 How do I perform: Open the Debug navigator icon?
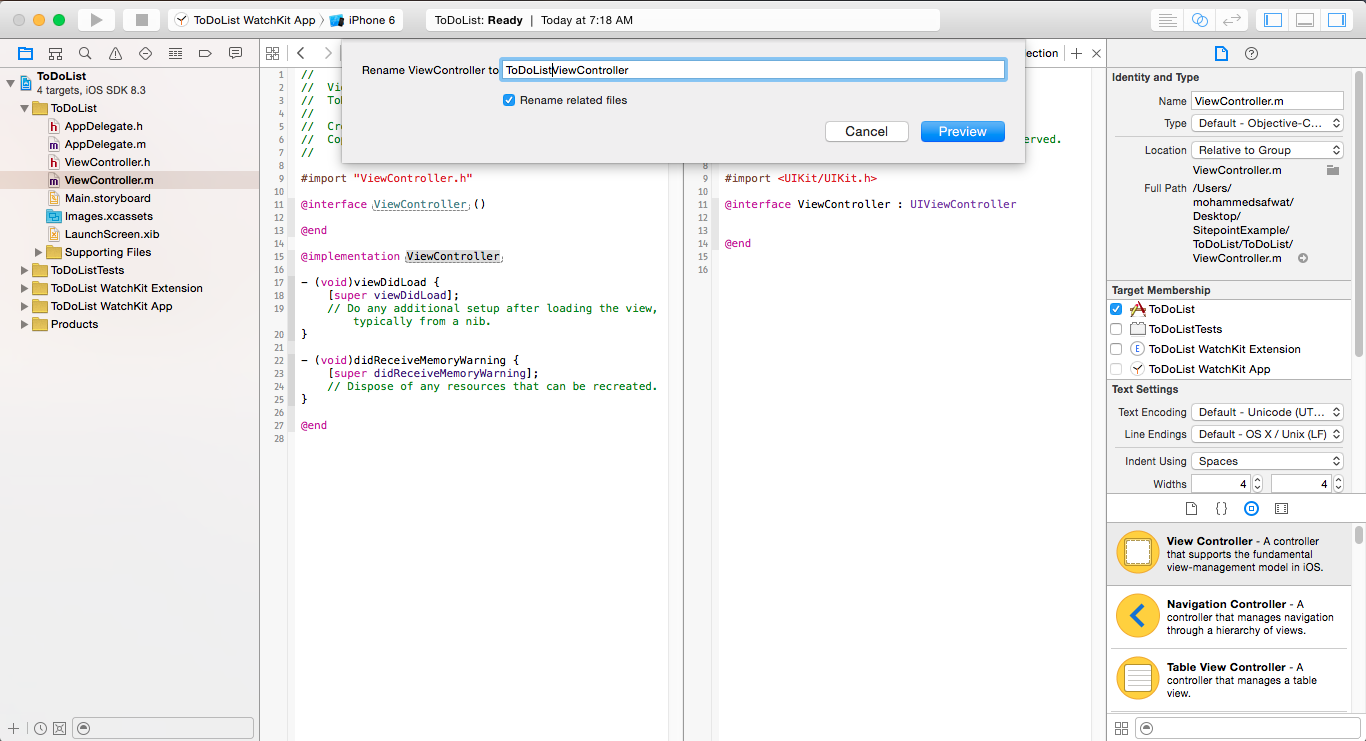(175, 53)
